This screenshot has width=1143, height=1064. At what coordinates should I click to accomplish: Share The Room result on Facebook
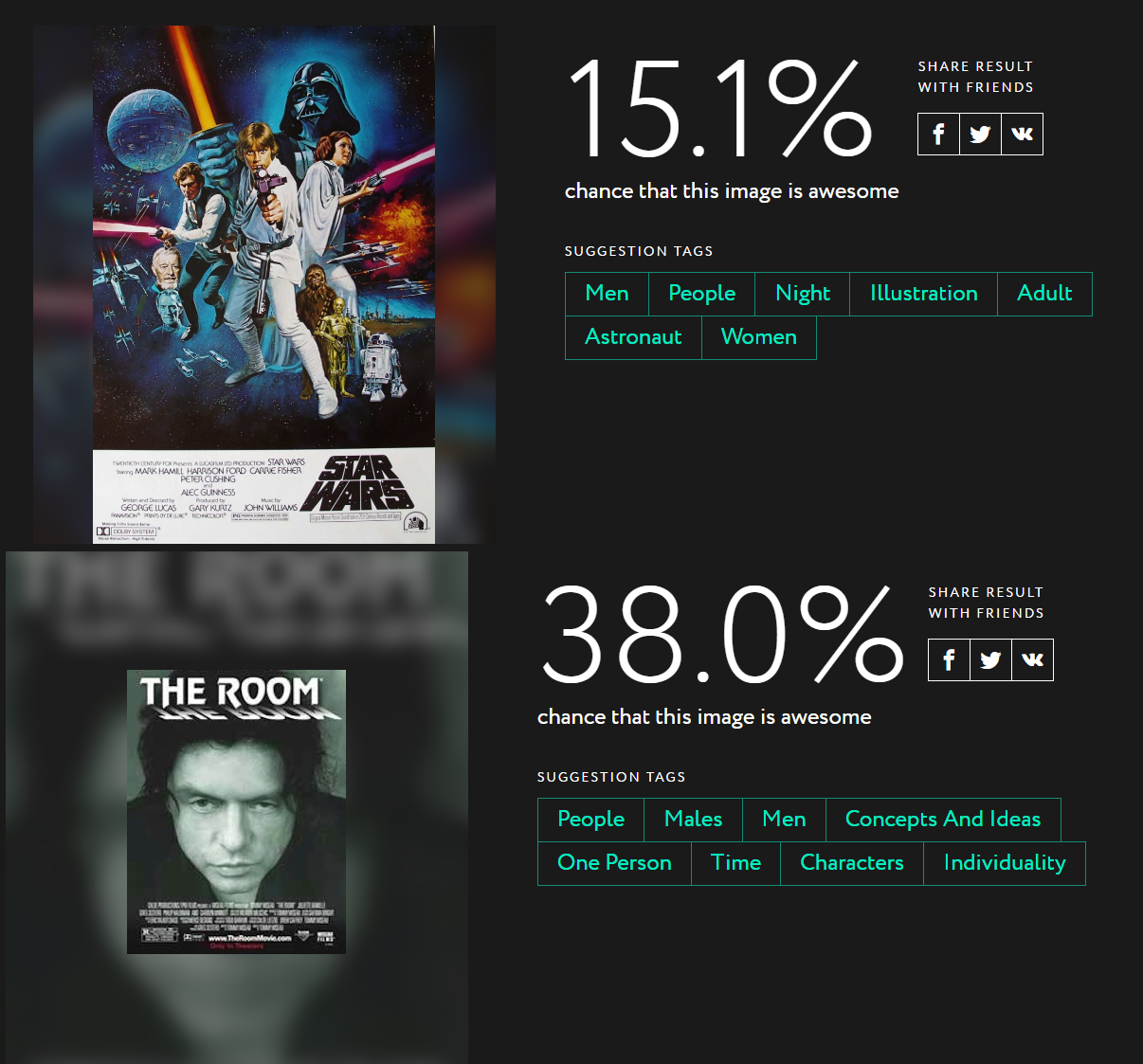[x=949, y=659]
